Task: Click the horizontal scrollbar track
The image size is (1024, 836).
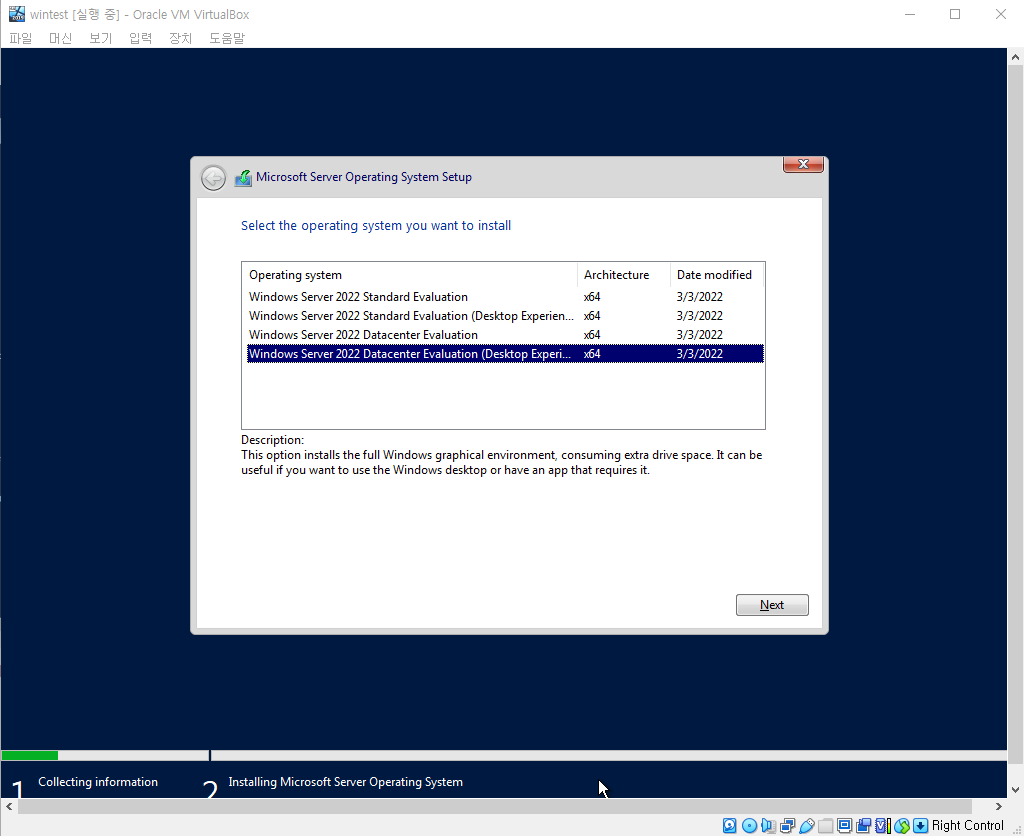Action: pyautogui.click(x=495, y=807)
